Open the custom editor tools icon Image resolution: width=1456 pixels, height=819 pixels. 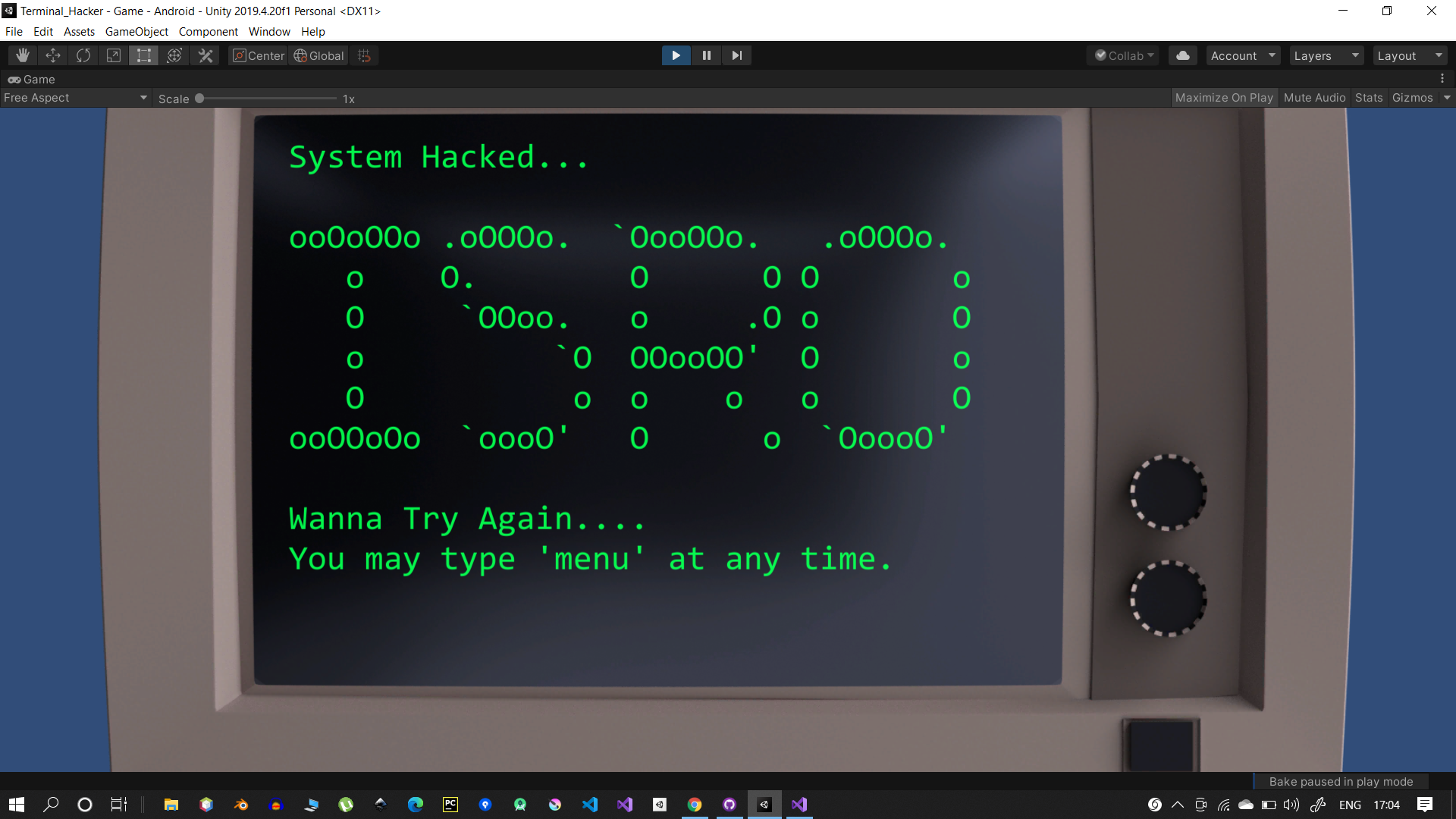[x=205, y=55]
